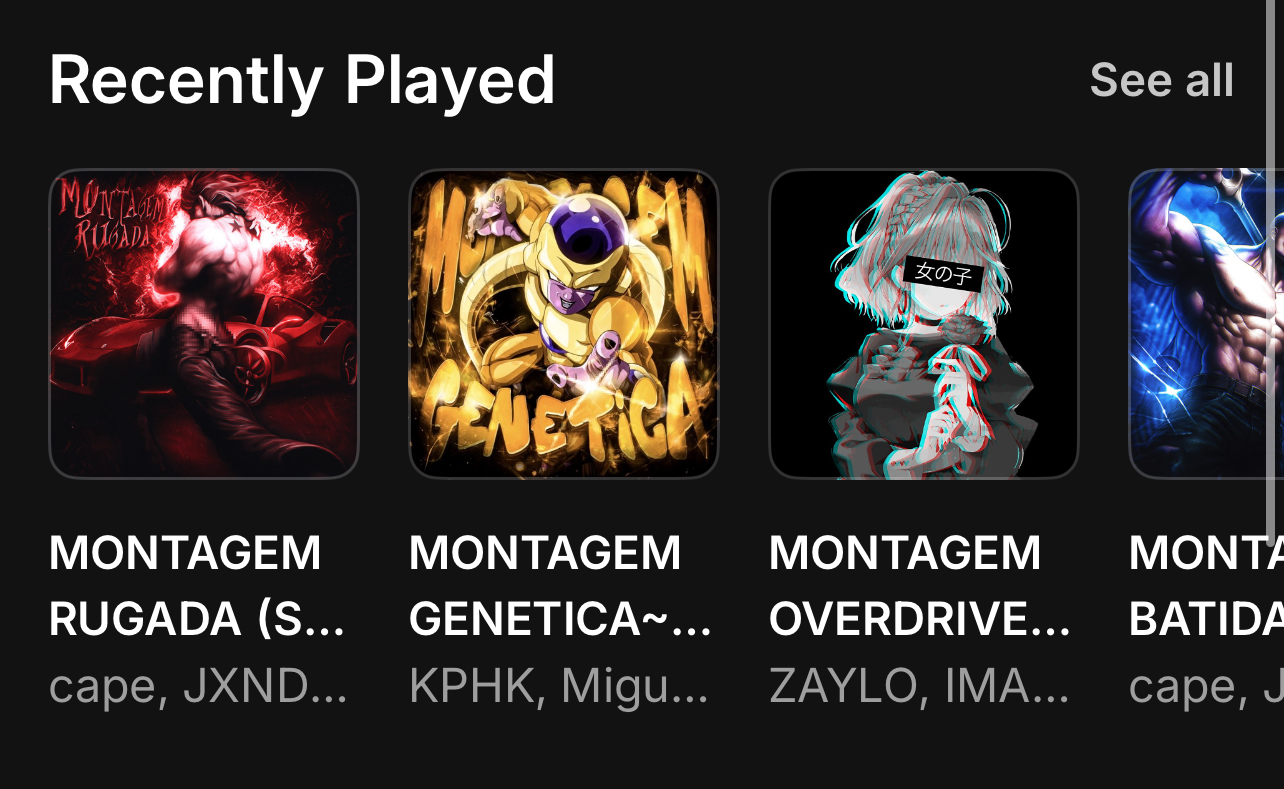The width and height of the screenshot is (1284, 789).
Task: Click the 女の子 label on the anime cover
Action: (943, 273)
